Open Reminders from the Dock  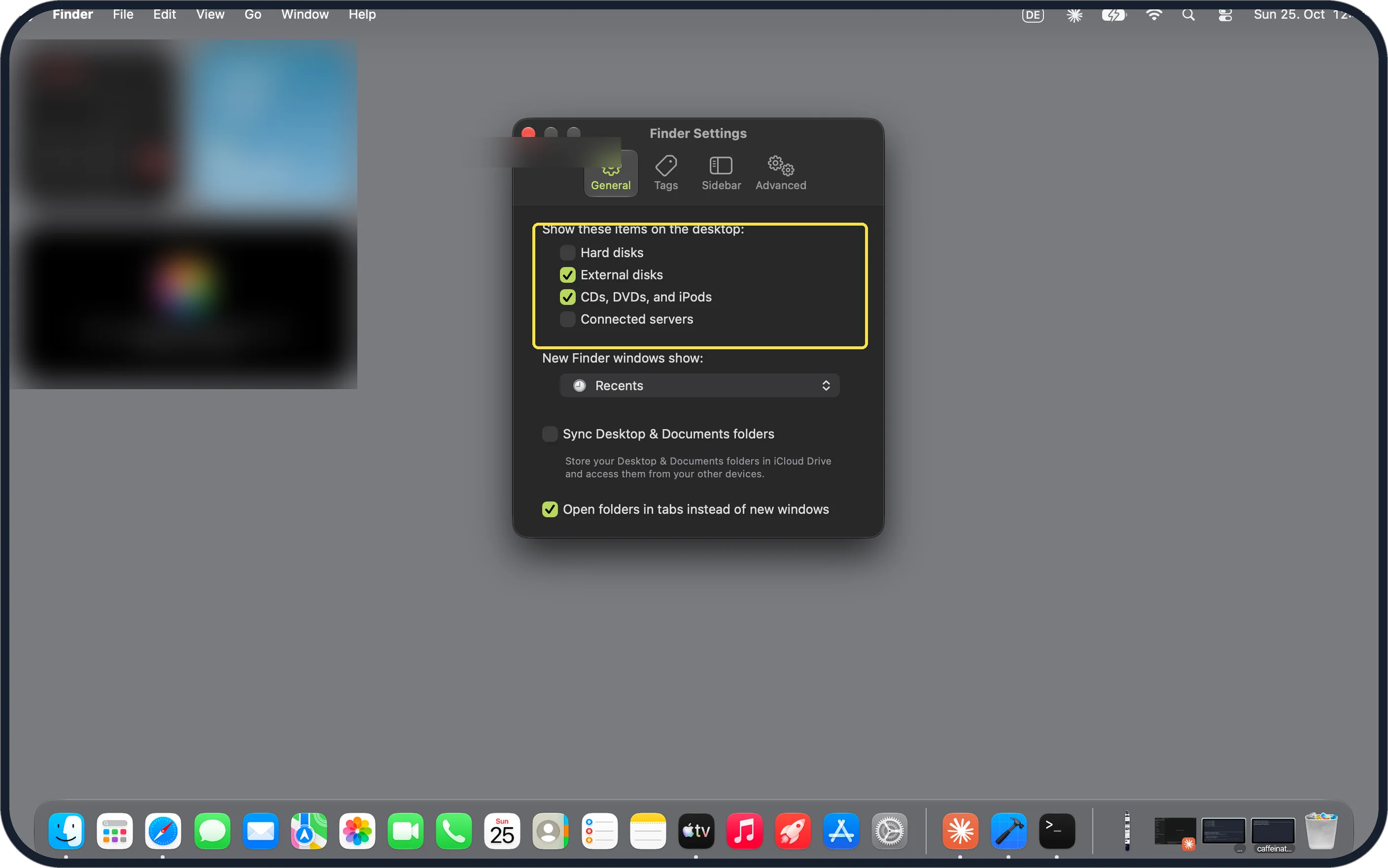[599, 831]
